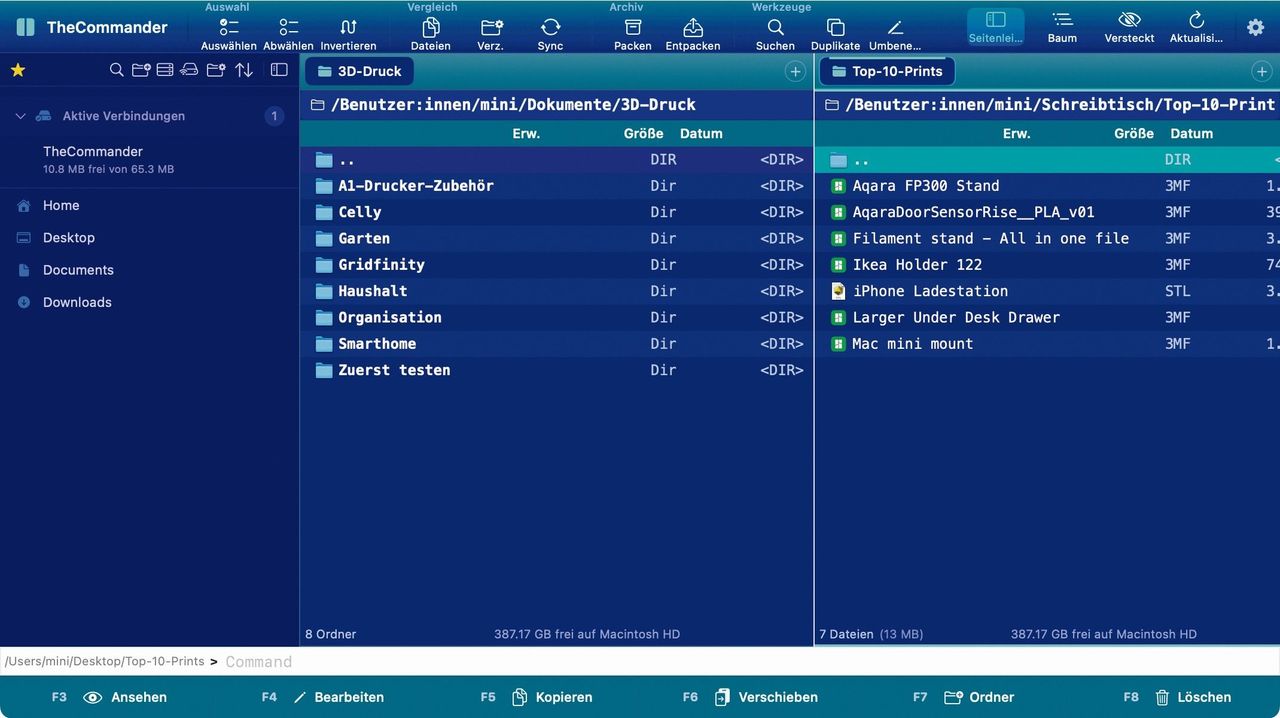
Task: Sort right pane by Größe column
Action: (x=1134, y=133)
